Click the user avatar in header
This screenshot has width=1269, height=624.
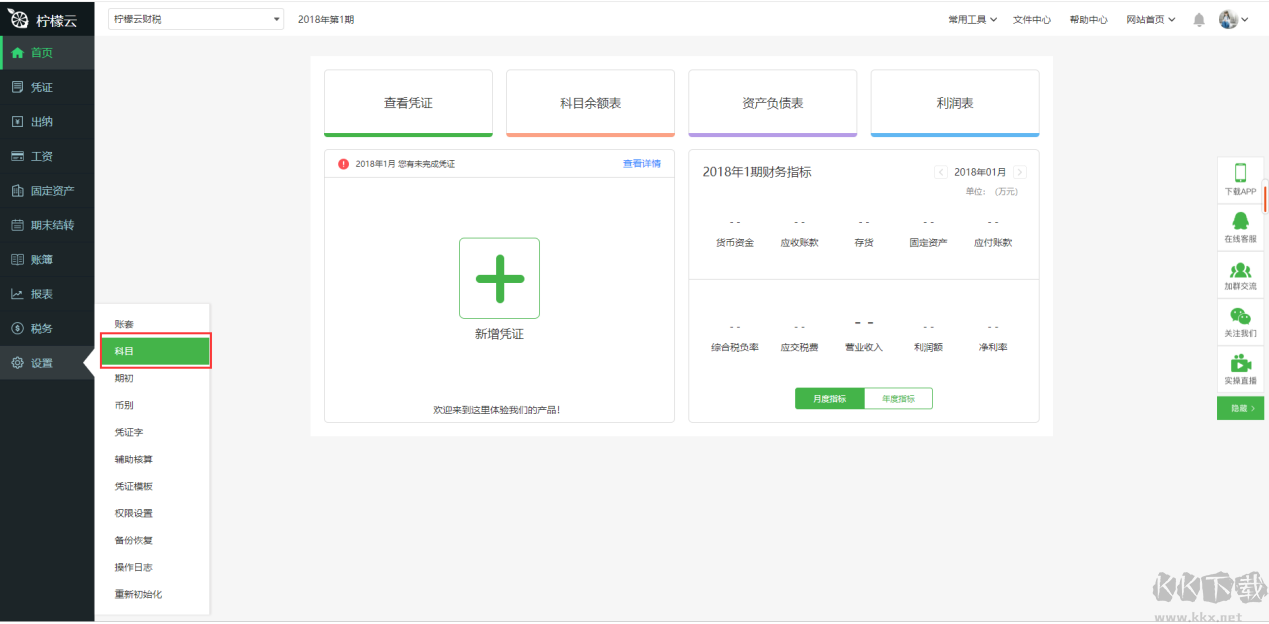(1229, 19)
